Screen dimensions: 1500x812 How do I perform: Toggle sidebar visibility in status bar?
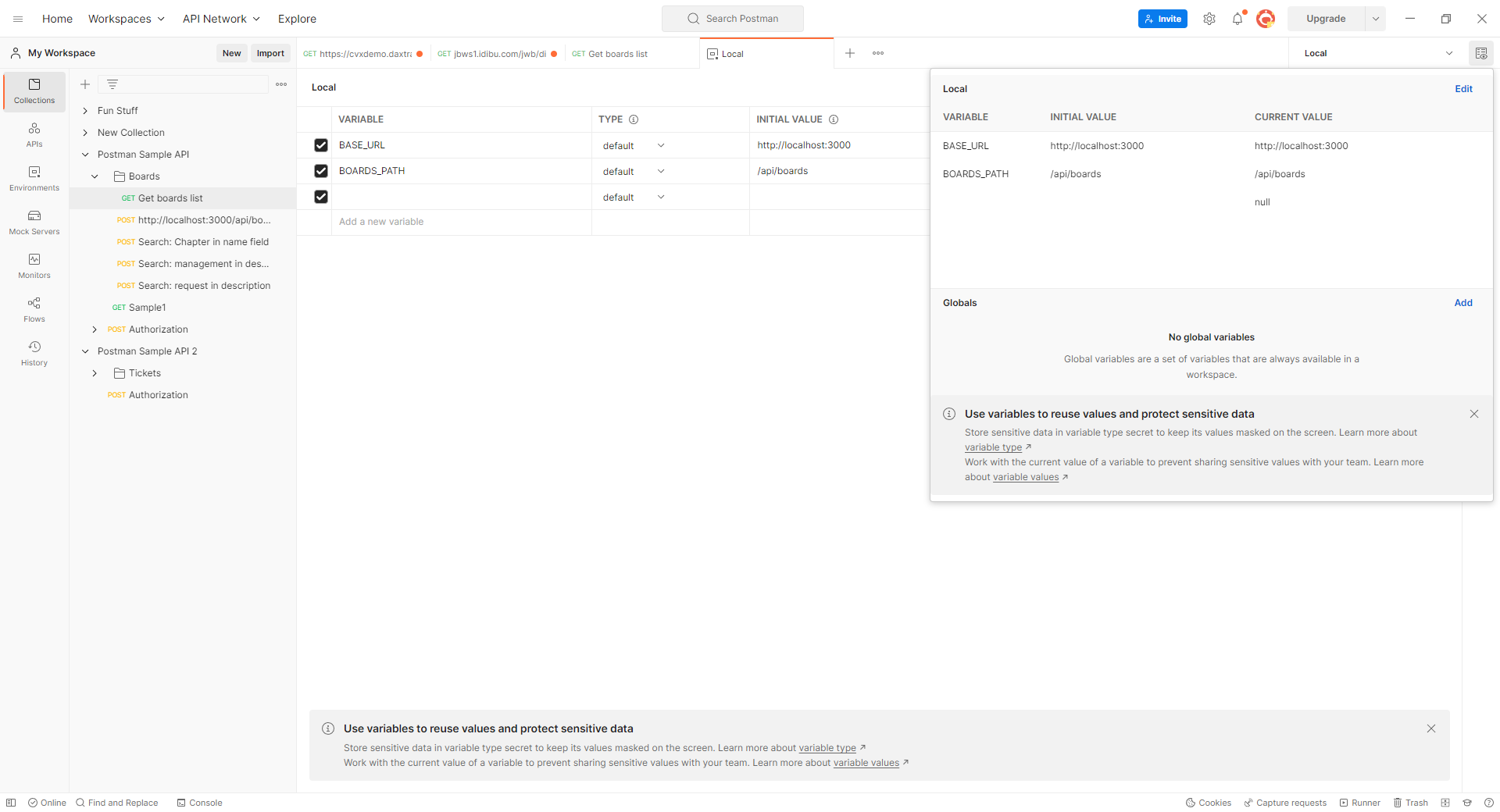tap(11, 803)
